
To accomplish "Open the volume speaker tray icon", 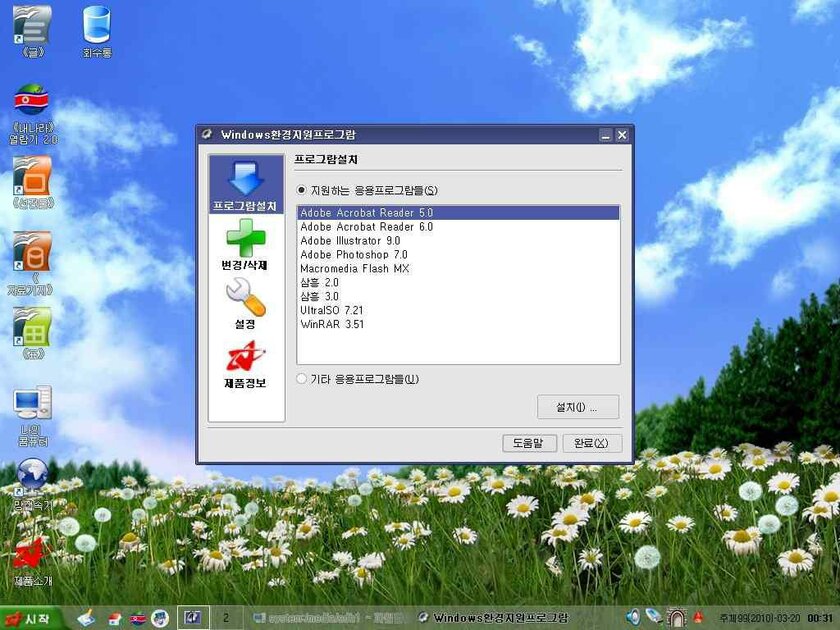I will pyautogui.click(x=633, y=617).
